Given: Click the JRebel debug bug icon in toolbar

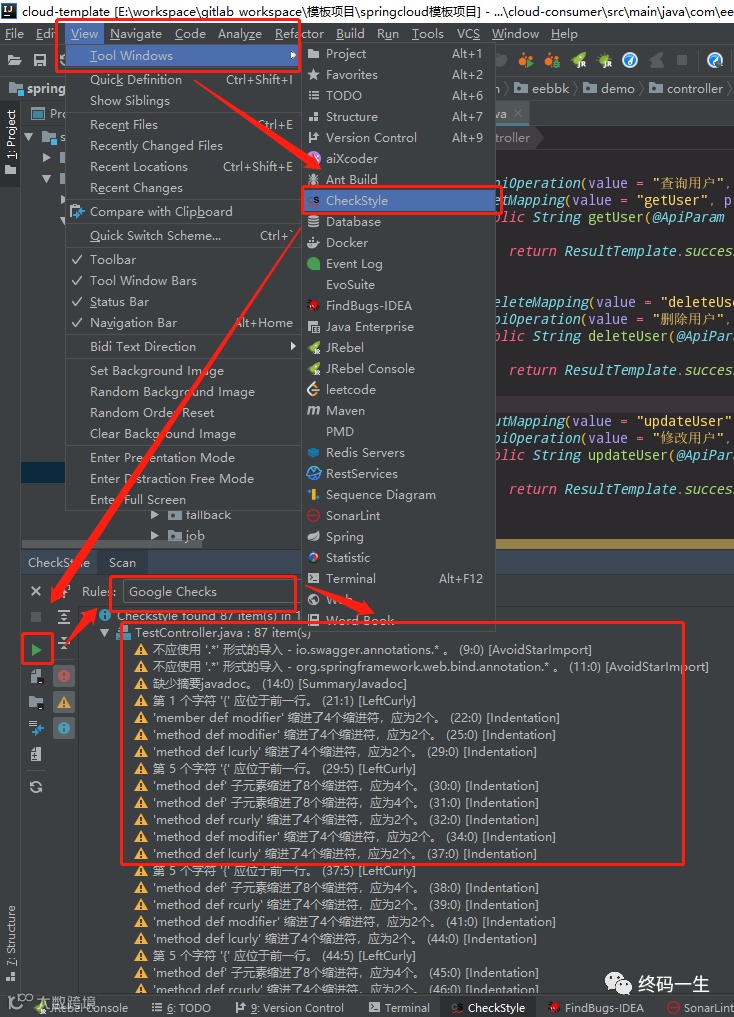Looking at the screenshot, I should (604, 60).
